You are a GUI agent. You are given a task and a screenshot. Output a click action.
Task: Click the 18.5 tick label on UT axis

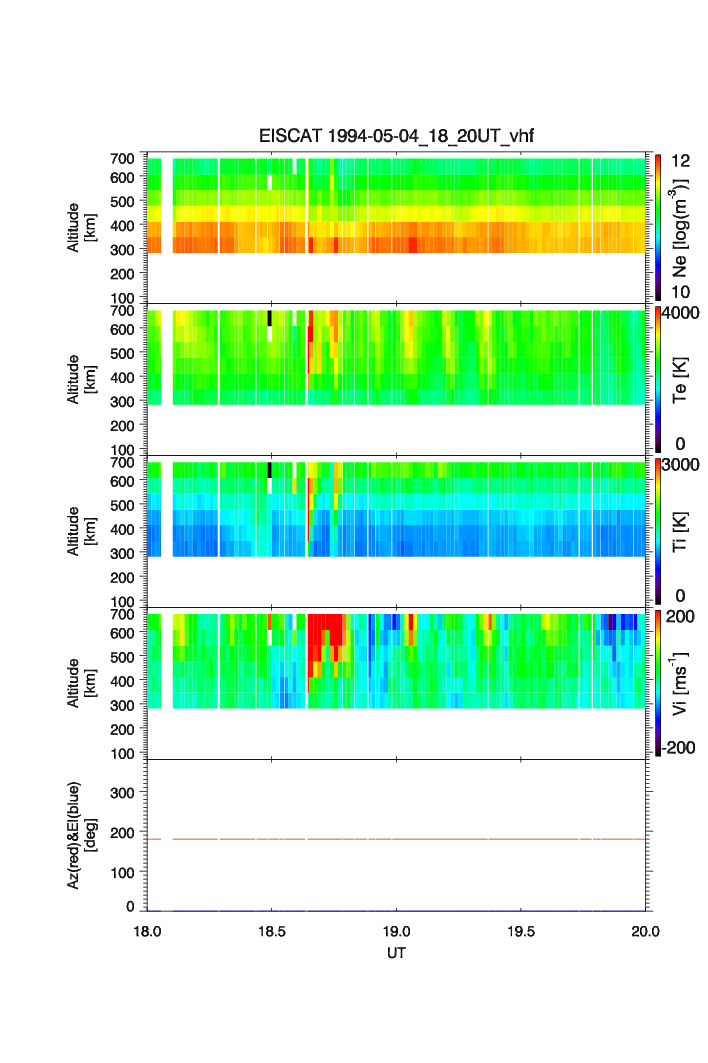[x=272, y=931]
